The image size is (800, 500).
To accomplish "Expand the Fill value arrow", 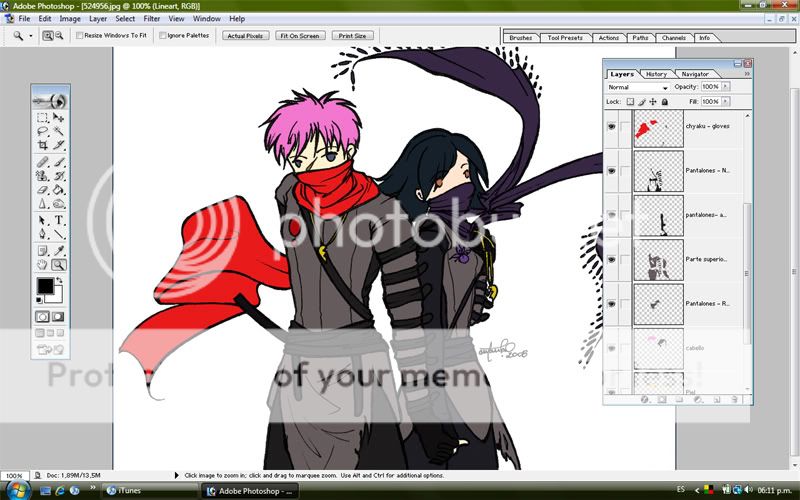I will click(x=725, y=101).
